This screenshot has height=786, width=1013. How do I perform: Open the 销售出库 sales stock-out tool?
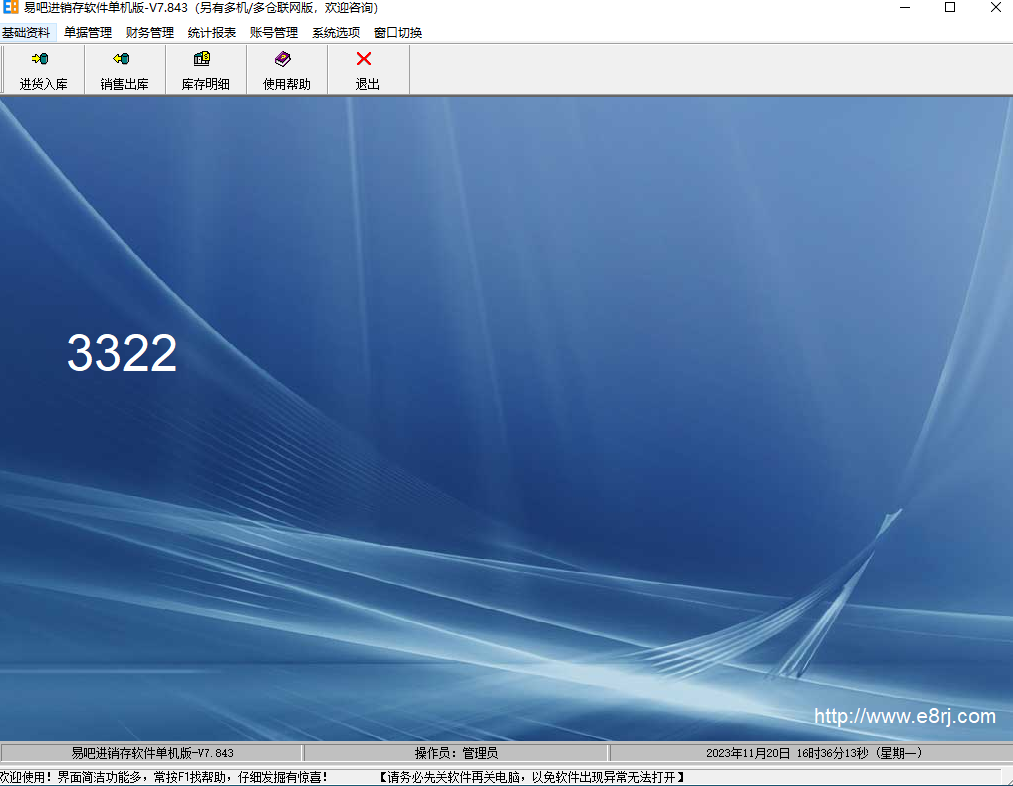point(125,70)
